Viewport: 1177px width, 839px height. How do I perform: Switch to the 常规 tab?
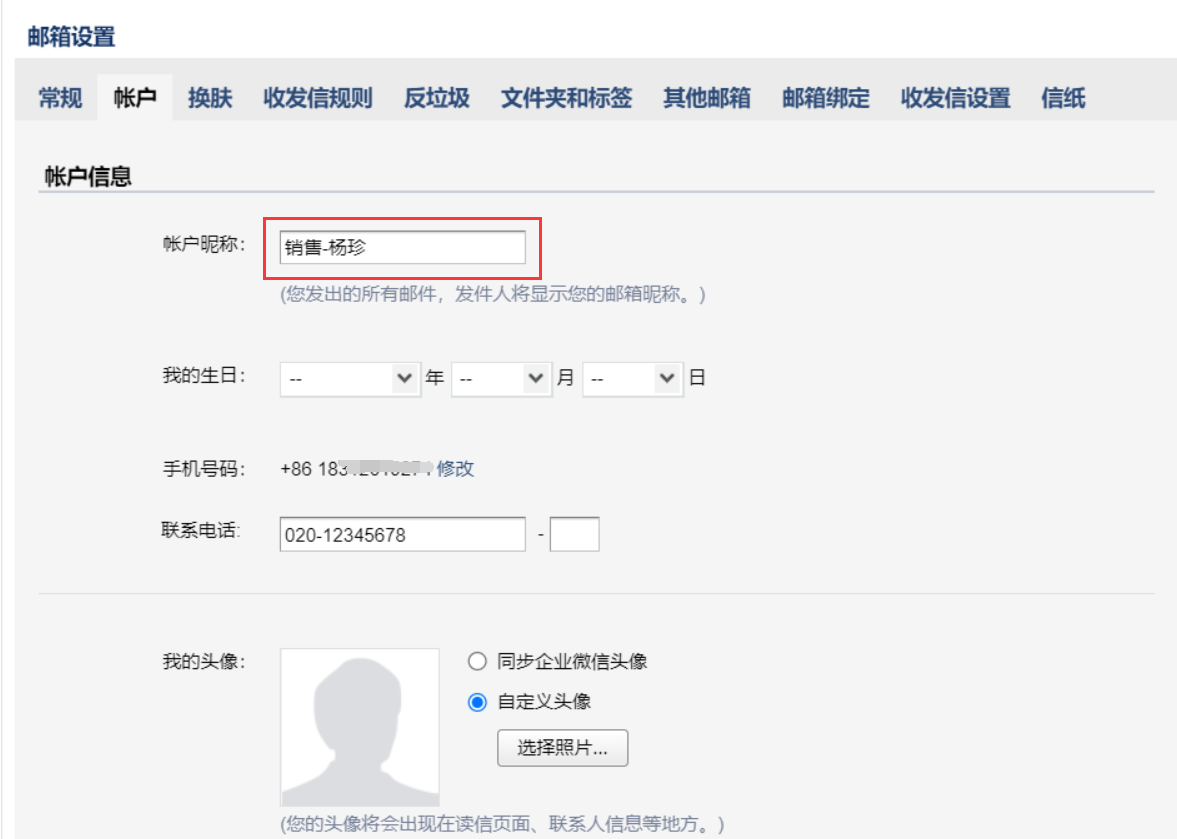pos(60,98)
